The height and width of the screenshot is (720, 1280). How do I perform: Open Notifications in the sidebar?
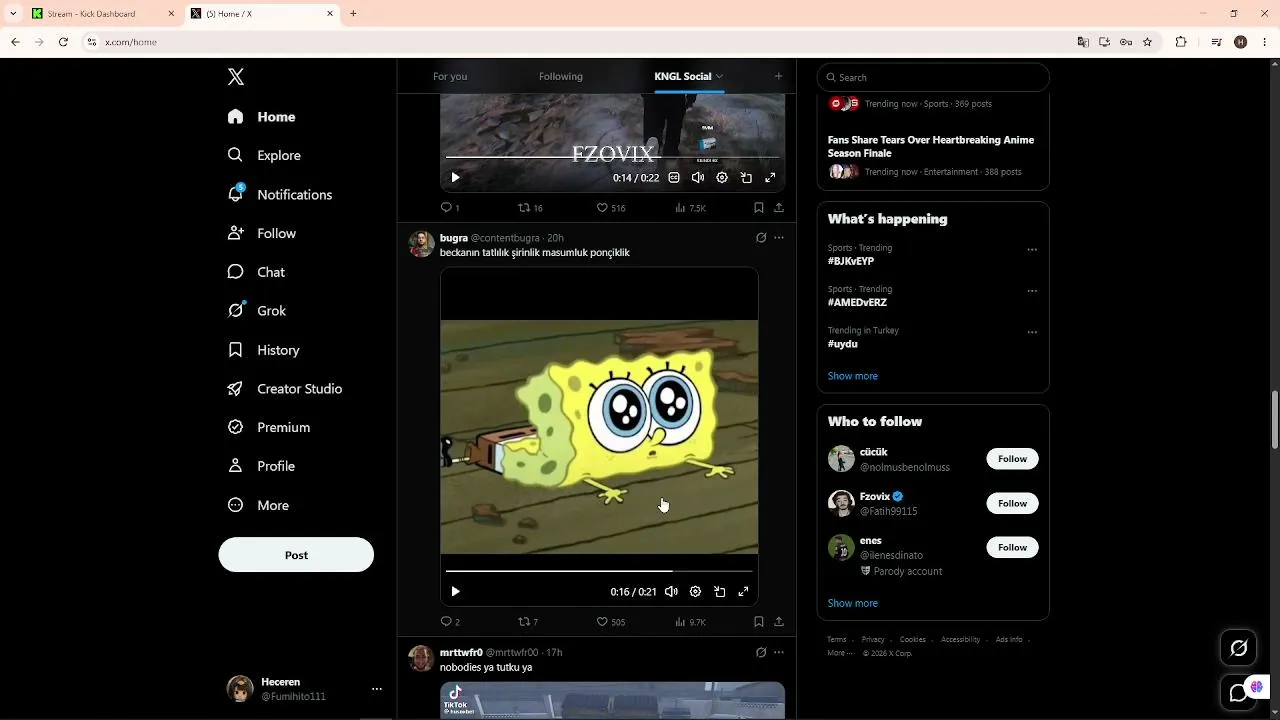(x=279, y=194)
